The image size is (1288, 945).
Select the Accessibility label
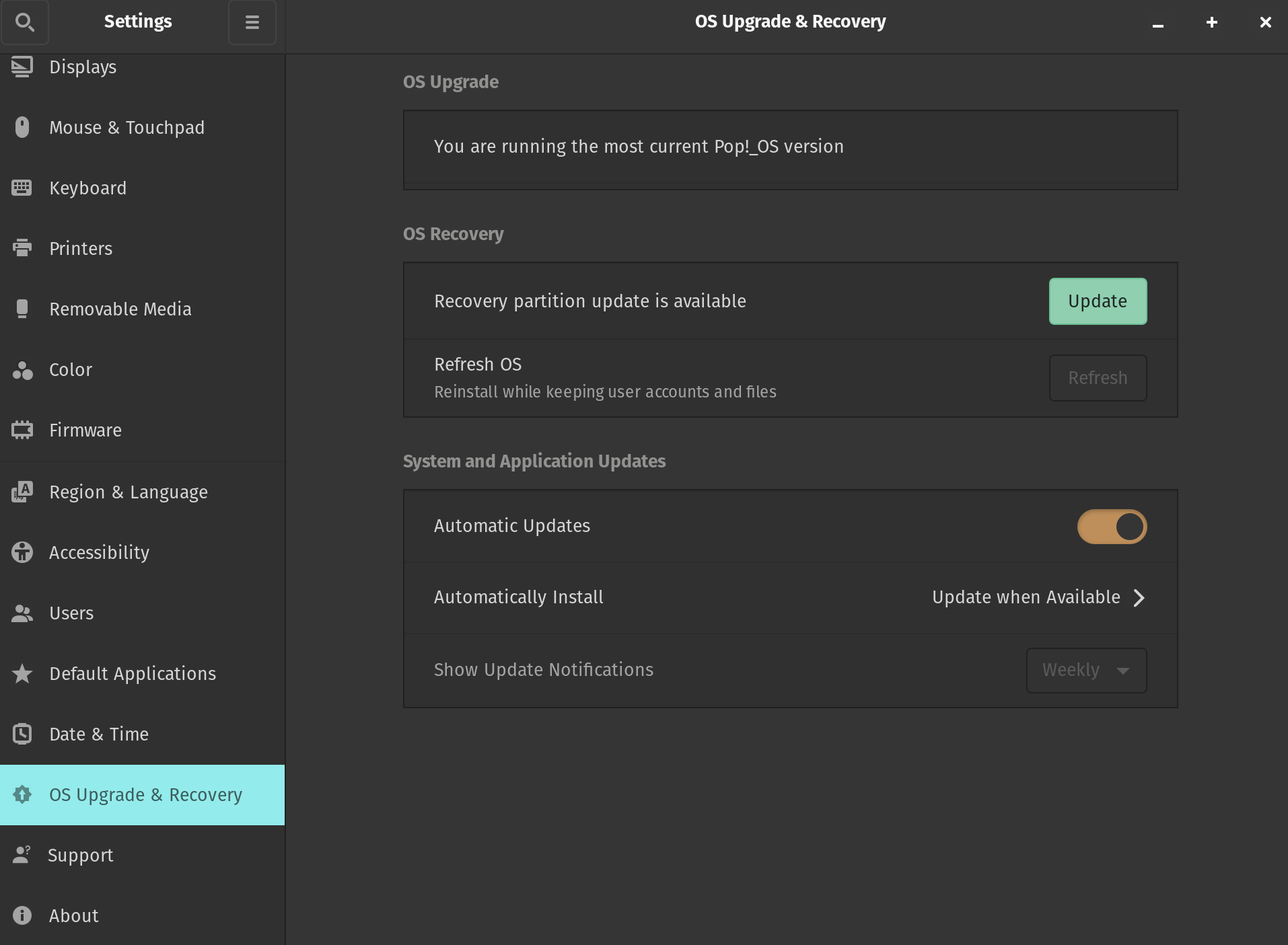[x=100, y=553]
